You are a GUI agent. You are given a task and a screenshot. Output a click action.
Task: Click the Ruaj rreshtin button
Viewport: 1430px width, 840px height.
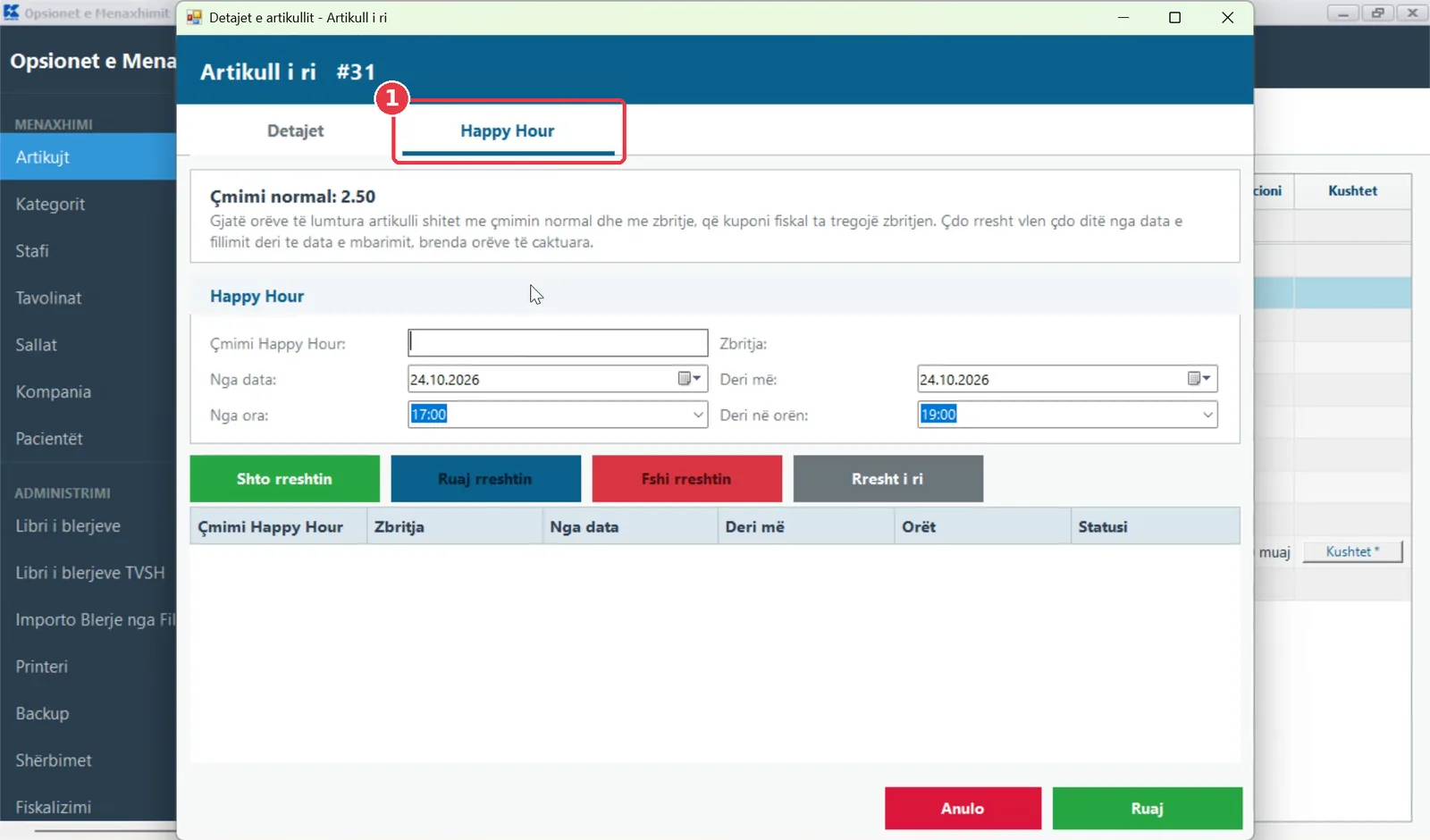click(x=485, y=479)
